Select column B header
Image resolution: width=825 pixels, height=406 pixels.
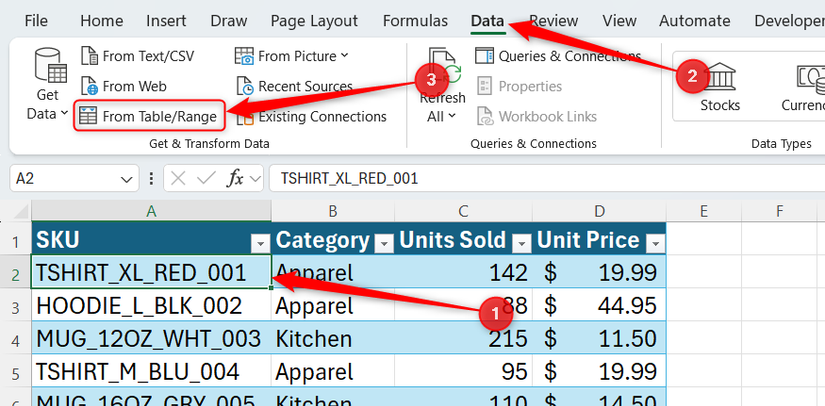333,211
